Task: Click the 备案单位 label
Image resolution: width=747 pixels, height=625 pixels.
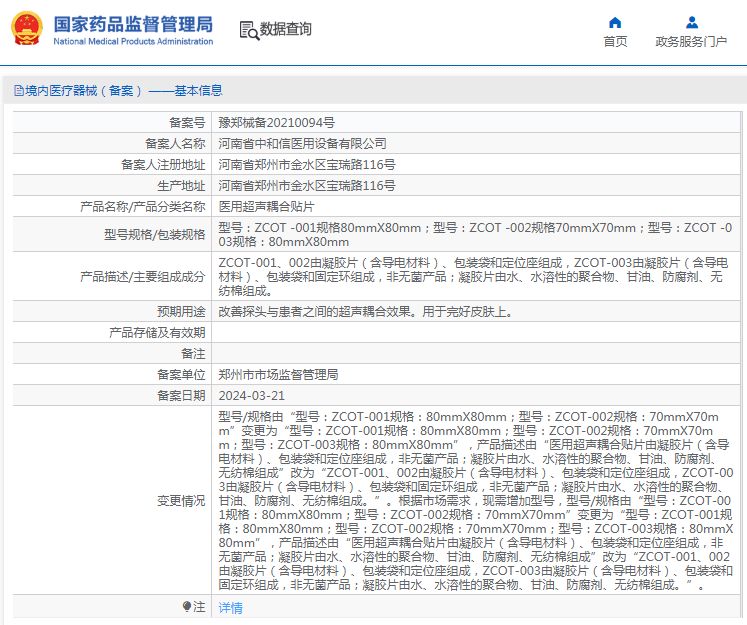Action: point(182,374)
